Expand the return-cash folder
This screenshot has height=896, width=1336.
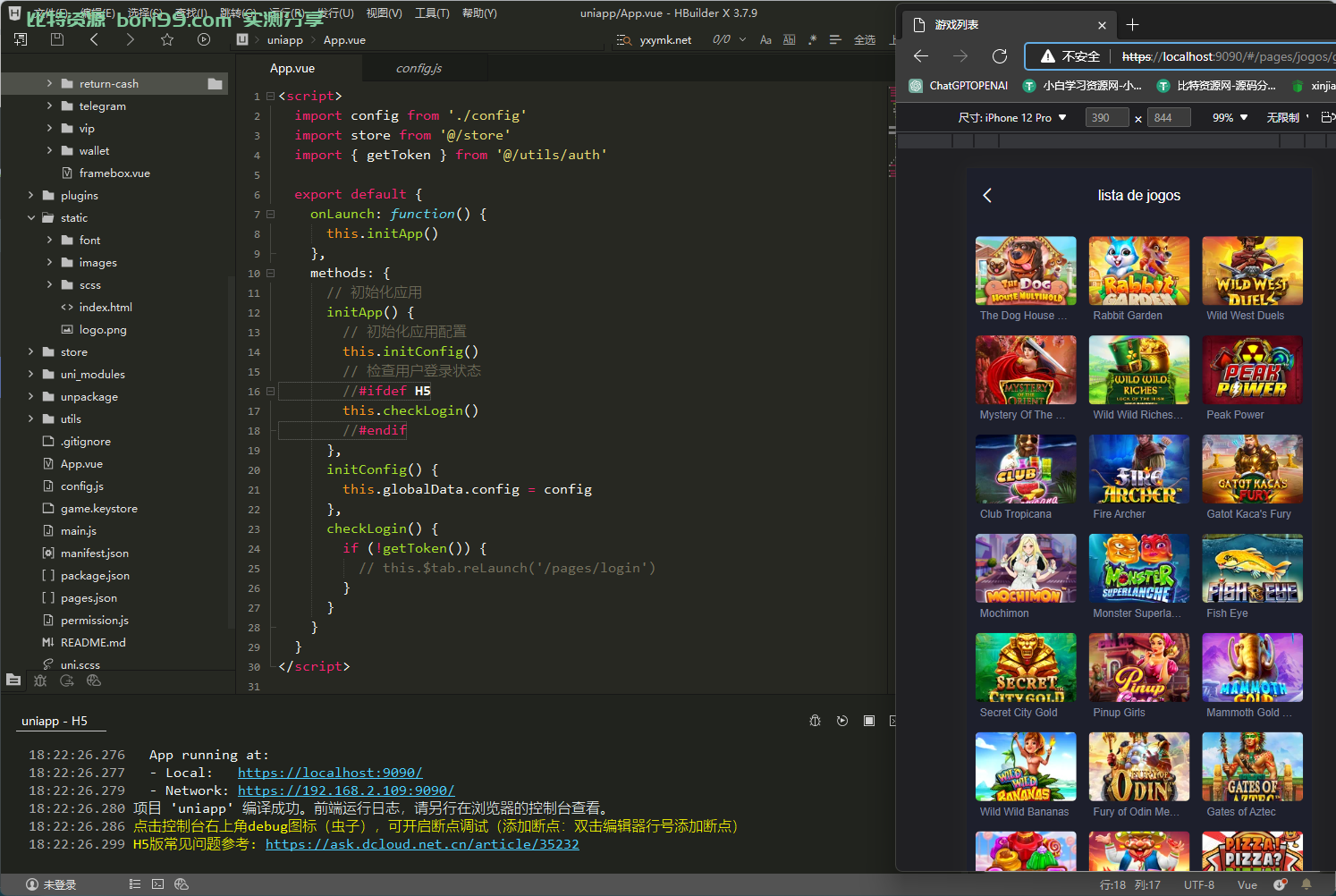[x=49, y=83]
